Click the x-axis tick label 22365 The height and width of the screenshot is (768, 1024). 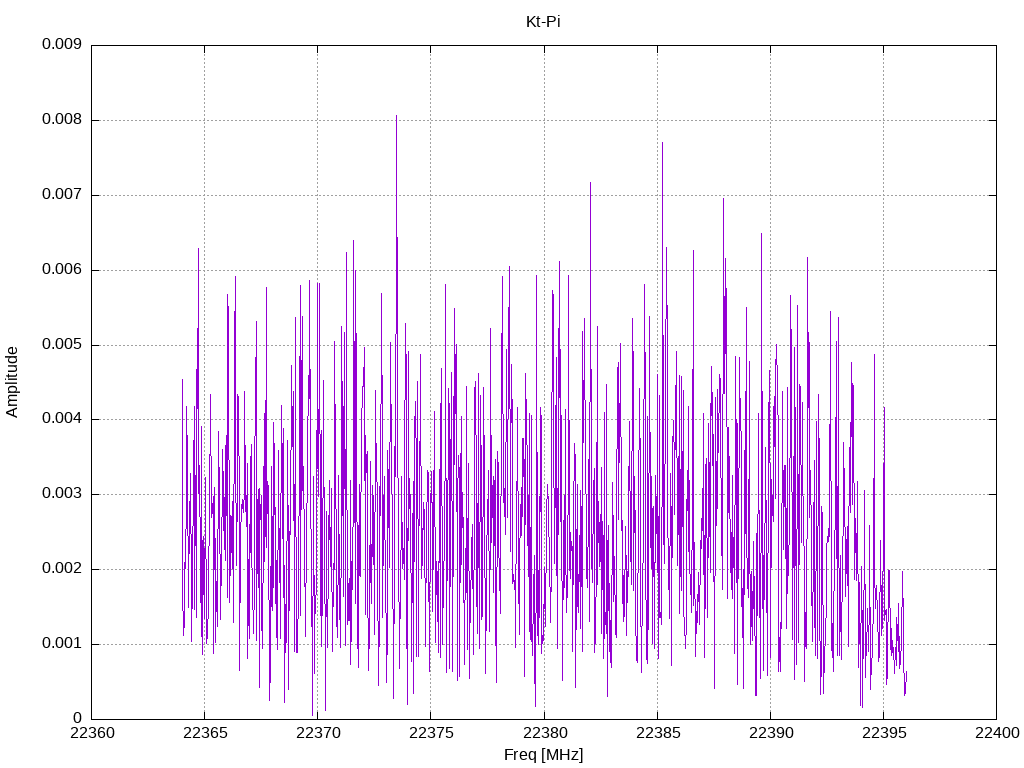(x=204, y=733)
